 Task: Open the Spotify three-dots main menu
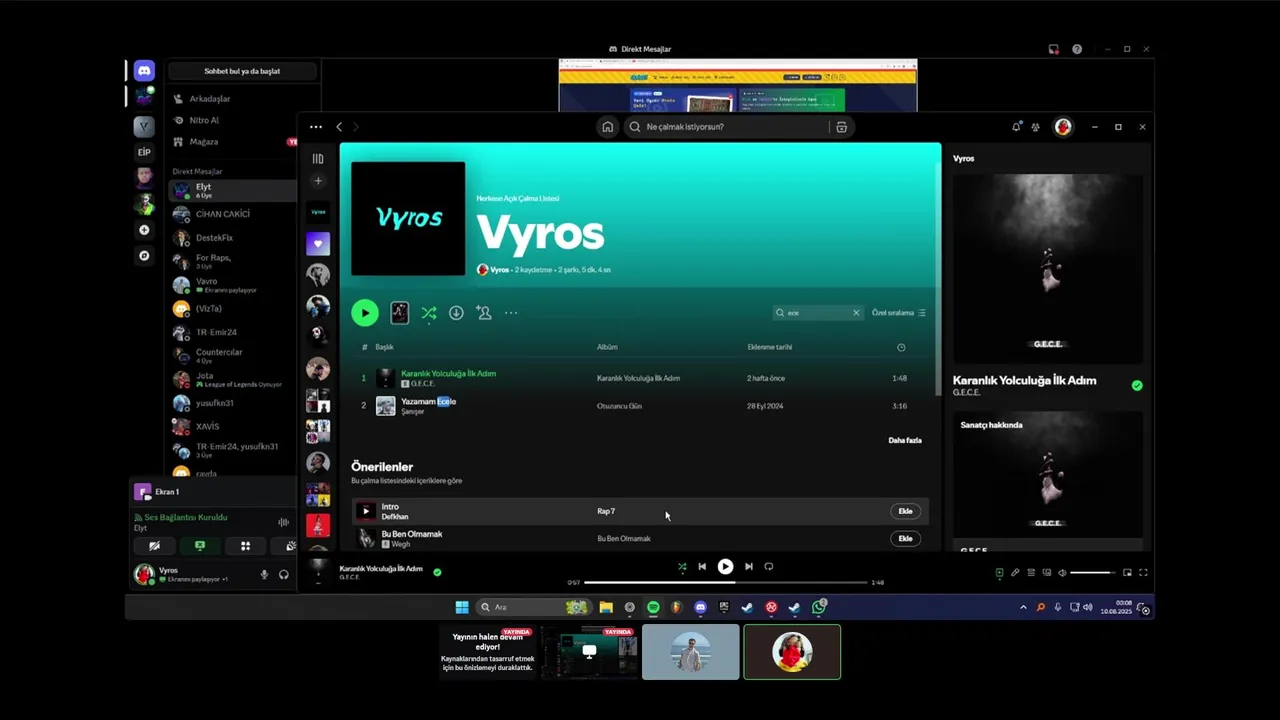click(316, 127)
